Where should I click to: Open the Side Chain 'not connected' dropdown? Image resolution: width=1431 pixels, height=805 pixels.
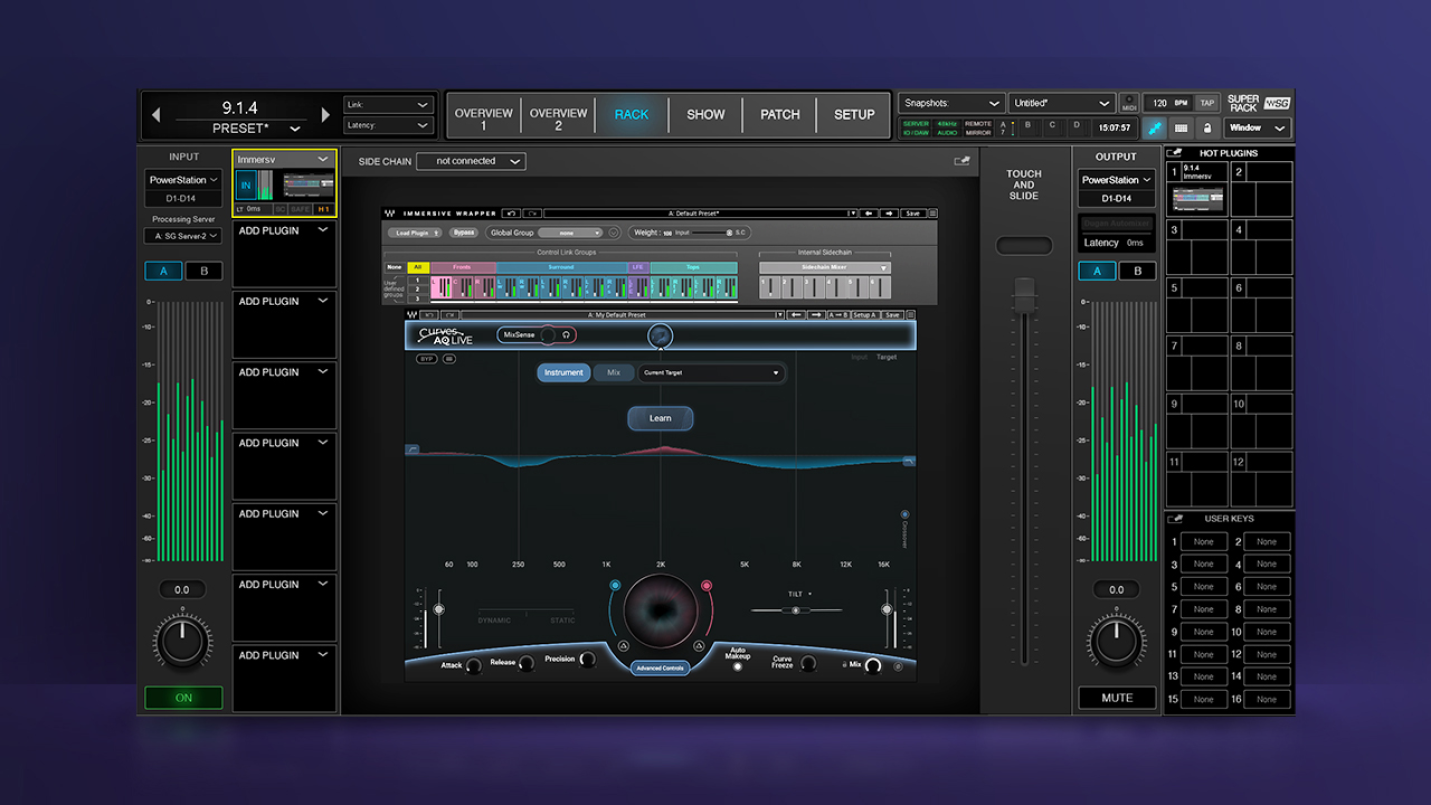471,161
